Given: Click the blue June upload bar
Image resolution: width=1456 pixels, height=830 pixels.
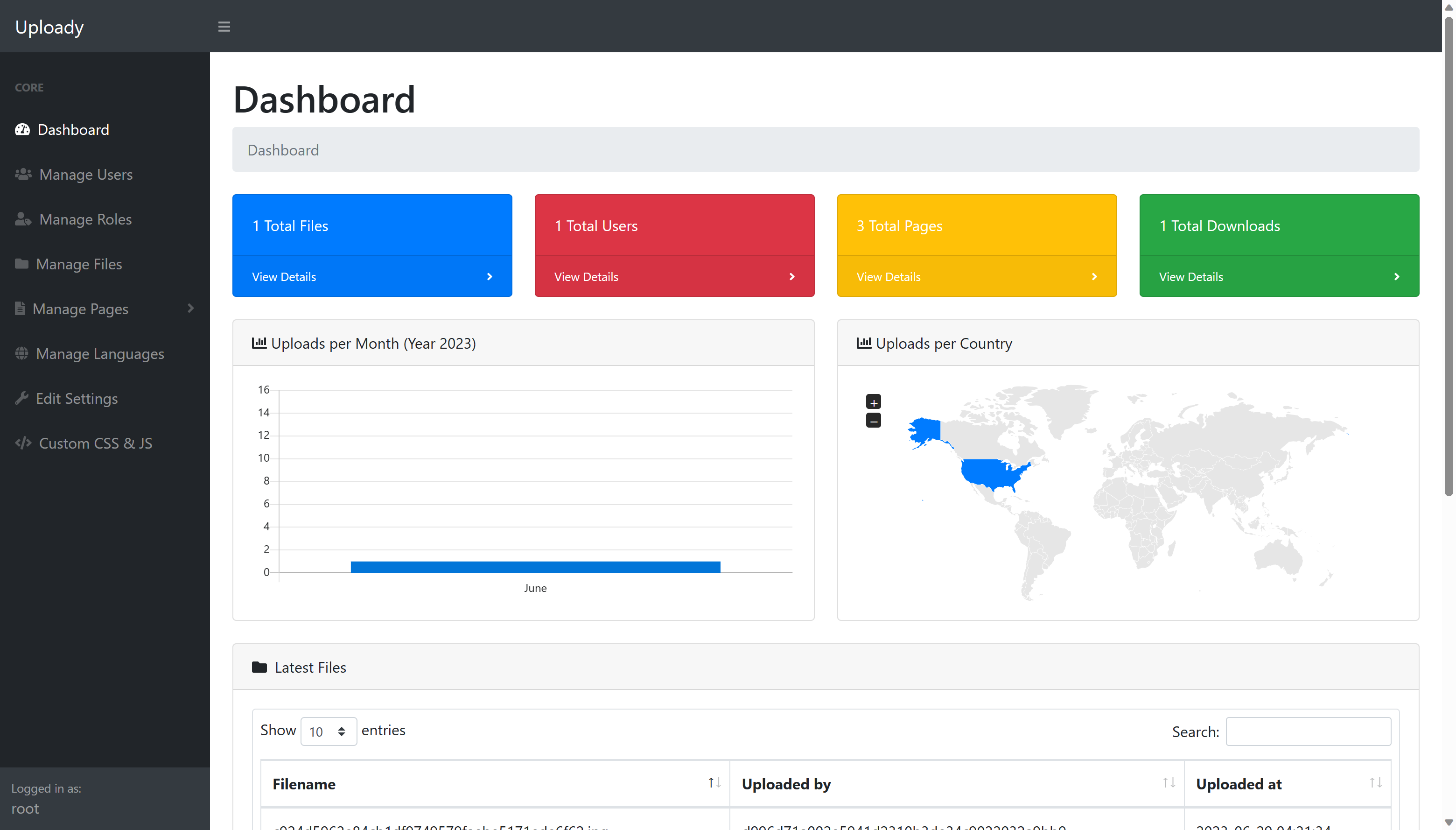Looking at the screenshot, I should click(x=535, y=567).
